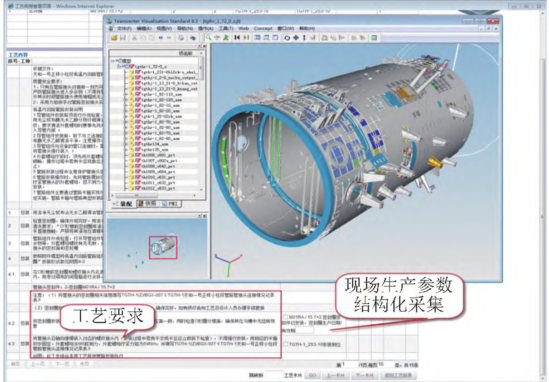
Task: Switch to the 快照 tab
Action: tap(147, 204)
